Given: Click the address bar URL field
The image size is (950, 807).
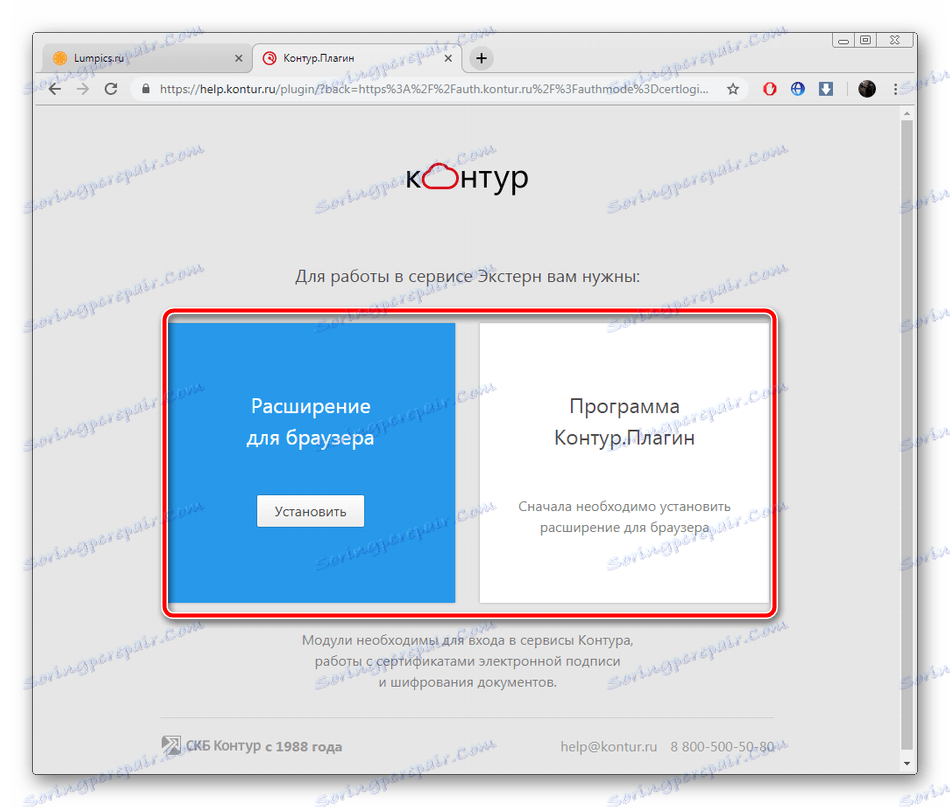Looking at the screenshot, I should click(x=434, y=89).
